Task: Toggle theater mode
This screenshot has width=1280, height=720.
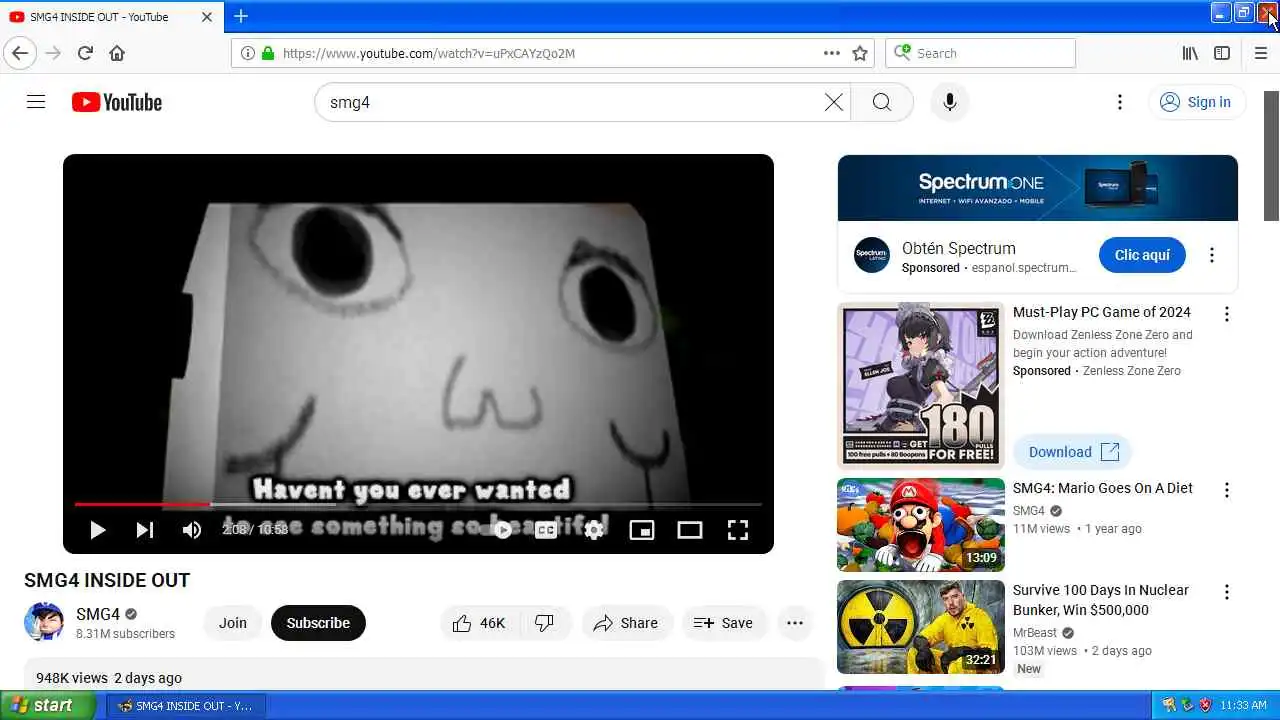Action: [690, 530]
